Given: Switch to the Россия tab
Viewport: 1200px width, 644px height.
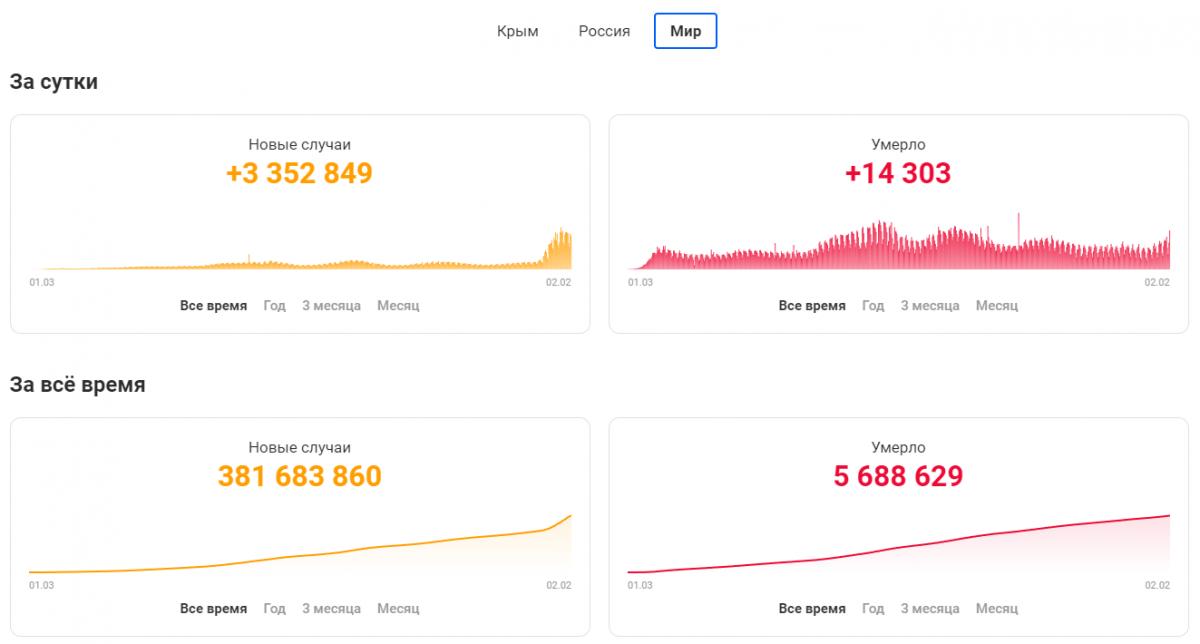Looking at the screenshot, I should pos(604,31).
